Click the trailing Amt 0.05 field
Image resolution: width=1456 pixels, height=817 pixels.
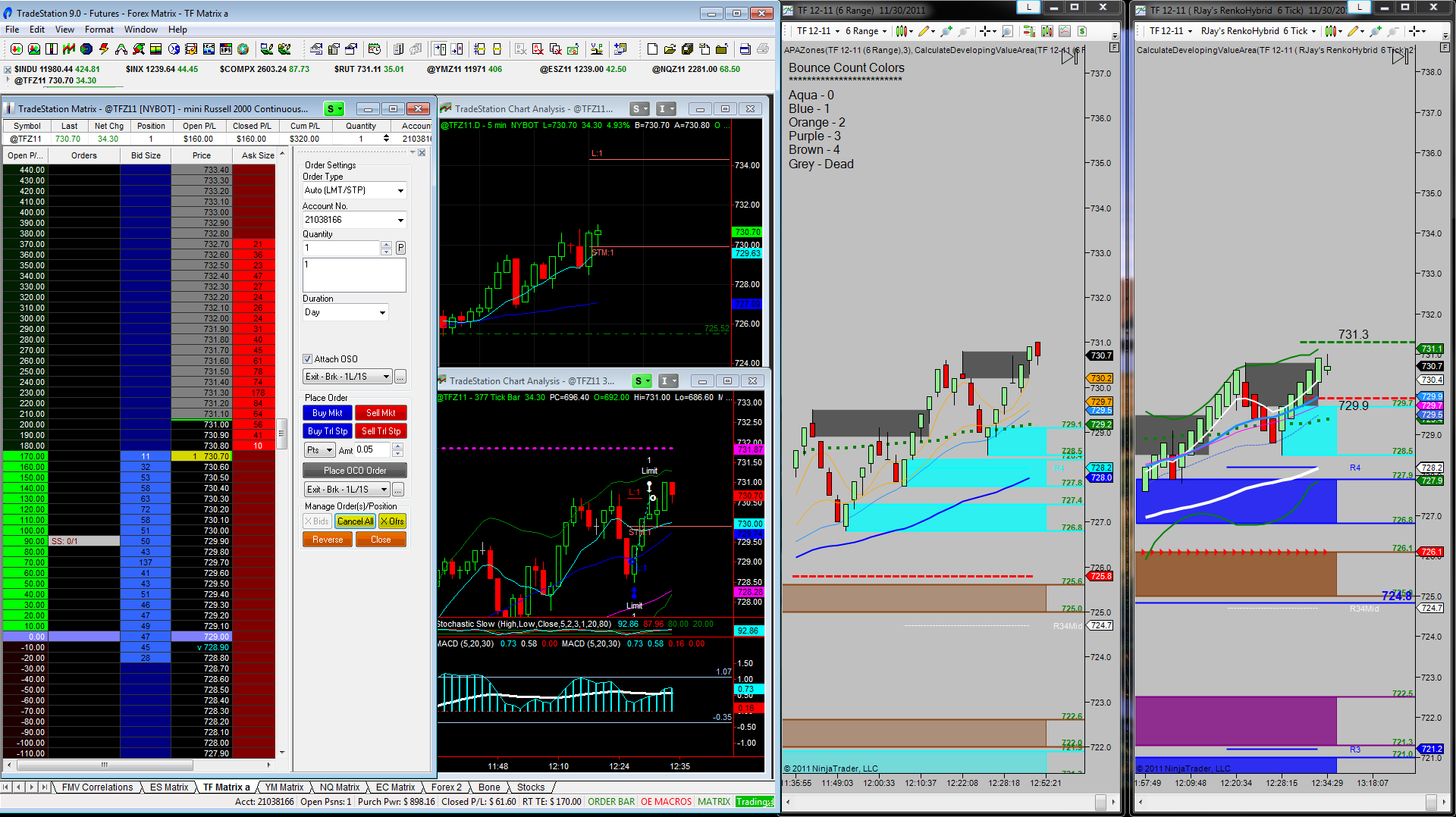point(372,450)
